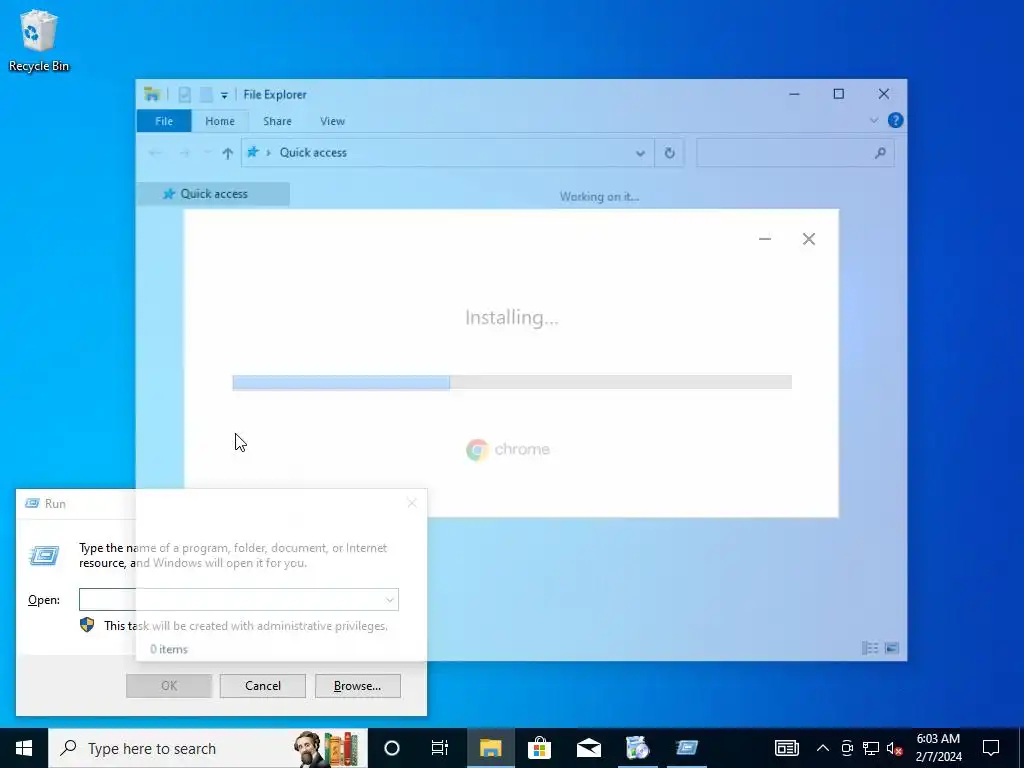Screen dimensions: 1024x768
Task: Show hidden system tray icons
Action: pos(823,748)
